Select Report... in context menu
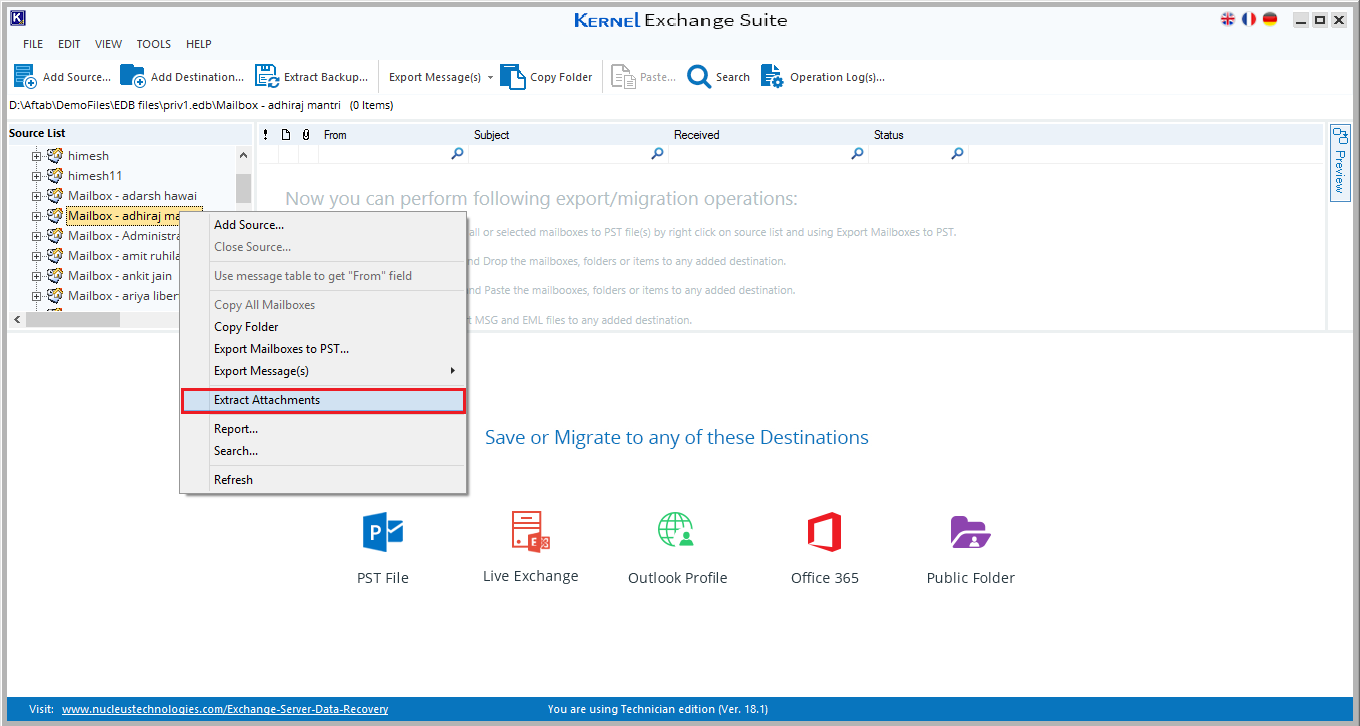Viewport: 1360px width, 726px height. (x=323, y=429)
